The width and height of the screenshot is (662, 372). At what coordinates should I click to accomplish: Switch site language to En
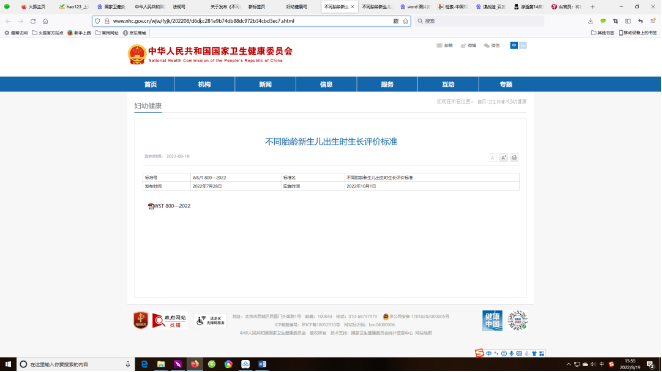pos(523,46)
